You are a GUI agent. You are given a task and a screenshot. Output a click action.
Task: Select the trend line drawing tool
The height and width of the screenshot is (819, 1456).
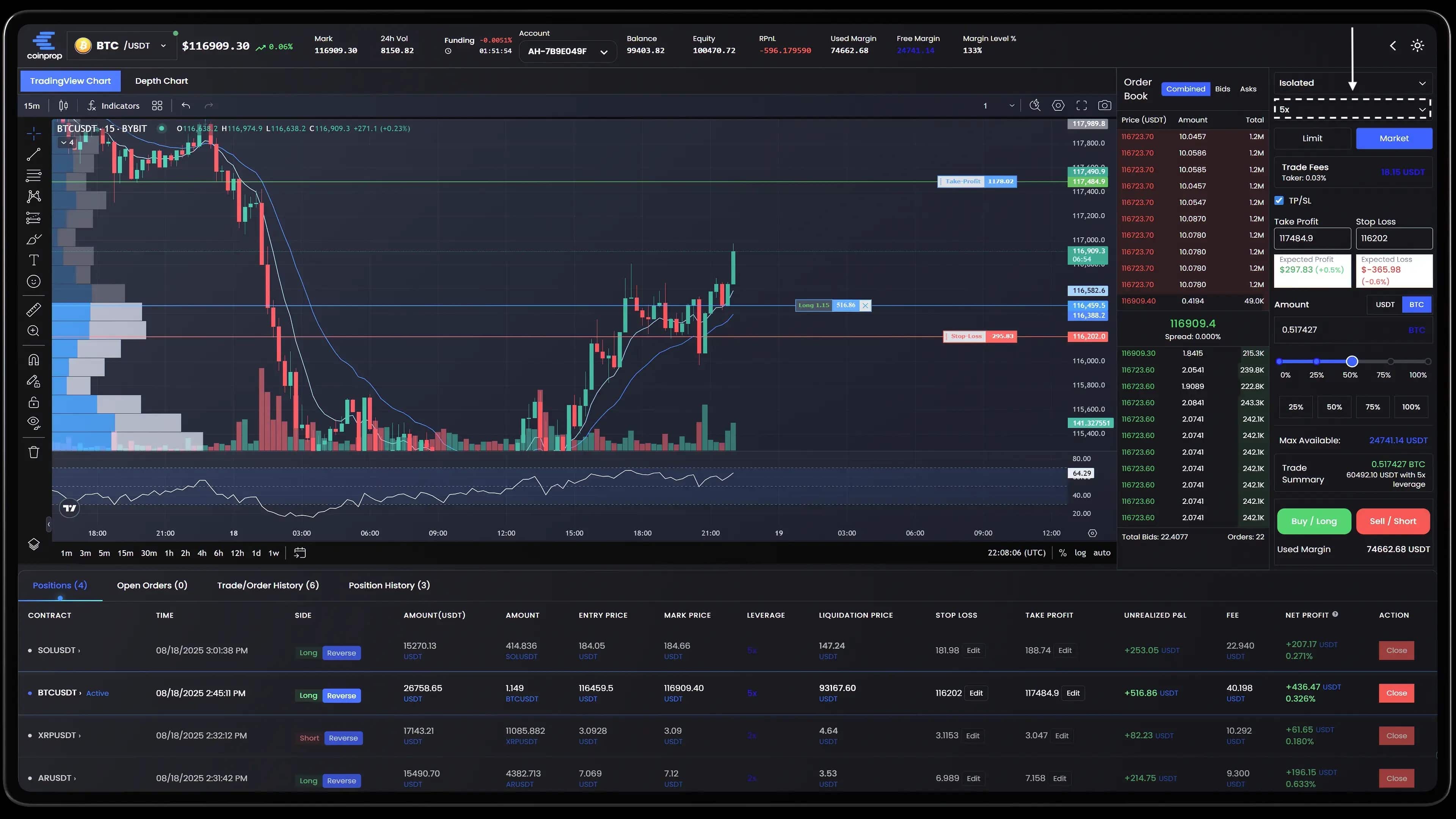(33, 154)
